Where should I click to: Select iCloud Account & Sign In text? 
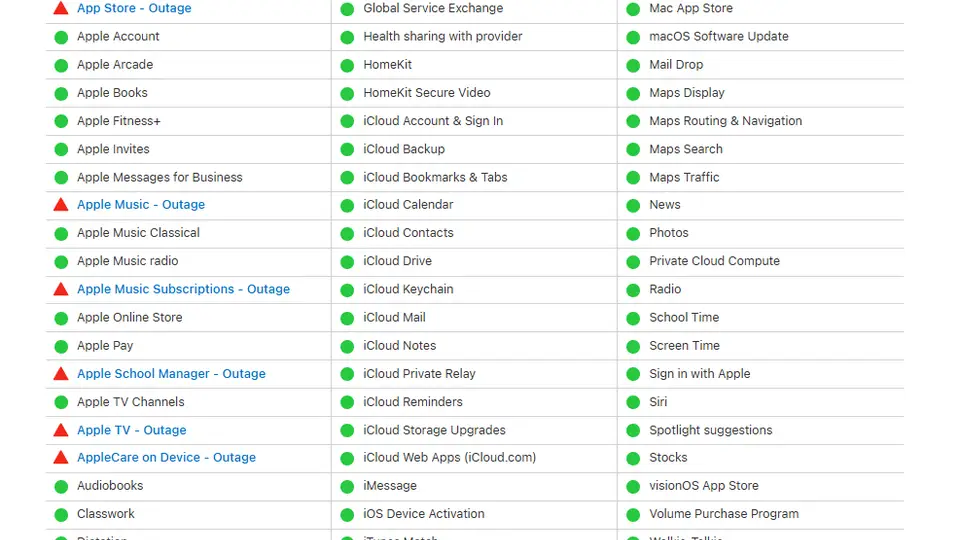coord(433,121)
